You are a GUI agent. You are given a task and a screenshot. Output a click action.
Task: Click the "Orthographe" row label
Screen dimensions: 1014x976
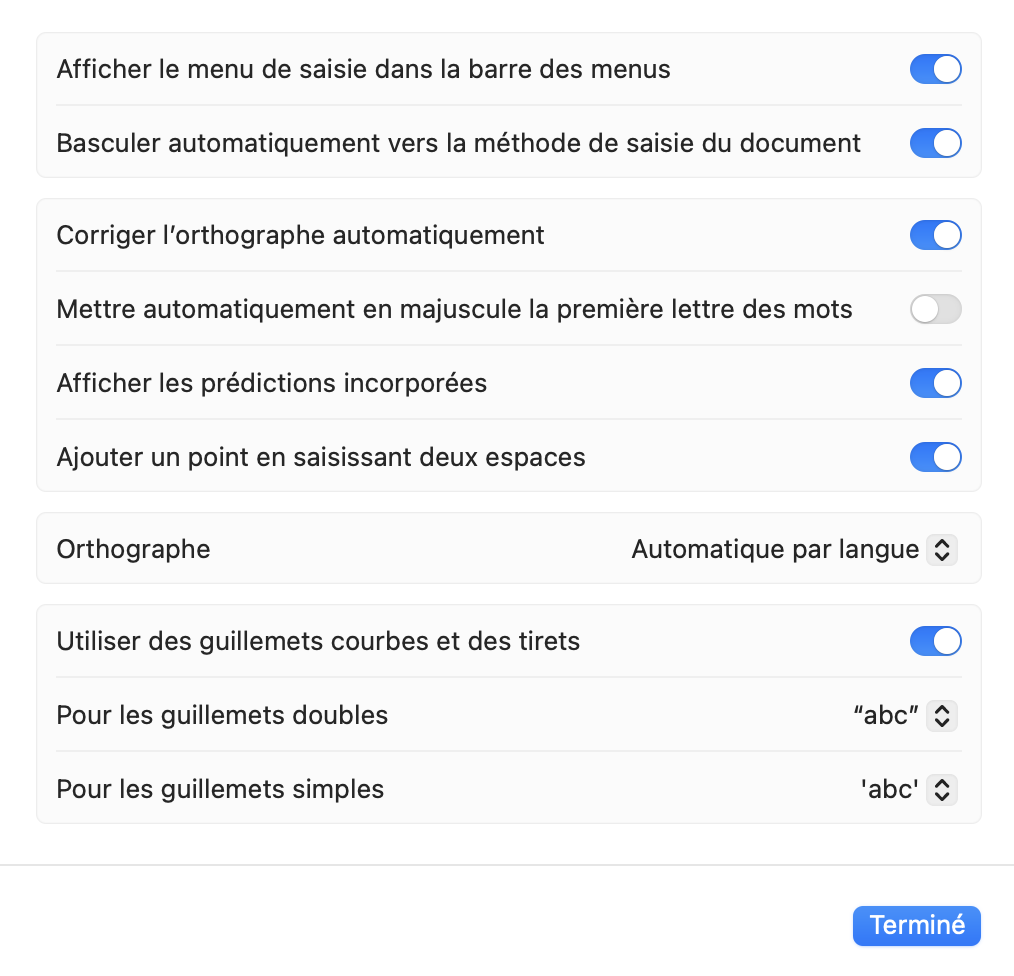(x=133, y=549)
